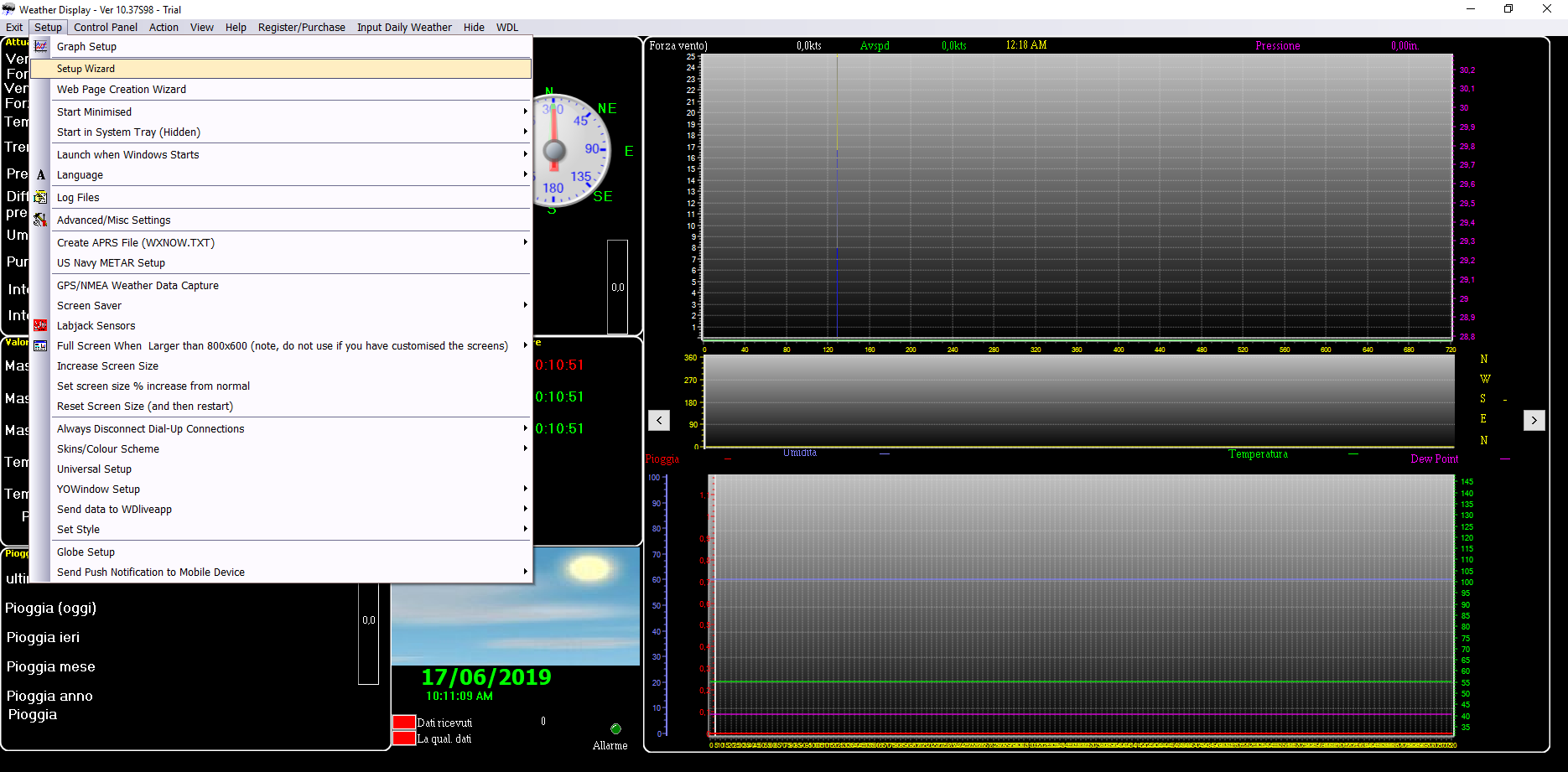Click the sunny sky weather image
This screenshot has height=772, width=1568.
pos(516,607)
